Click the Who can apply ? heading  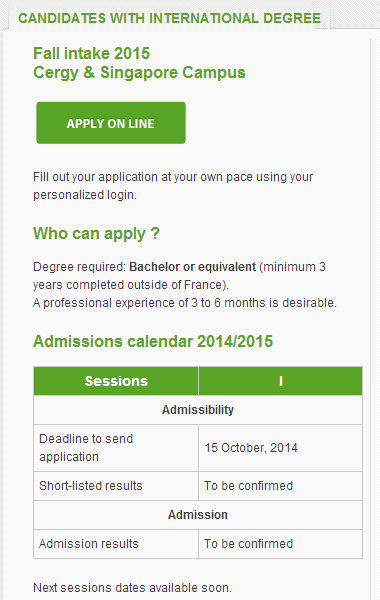96,233
